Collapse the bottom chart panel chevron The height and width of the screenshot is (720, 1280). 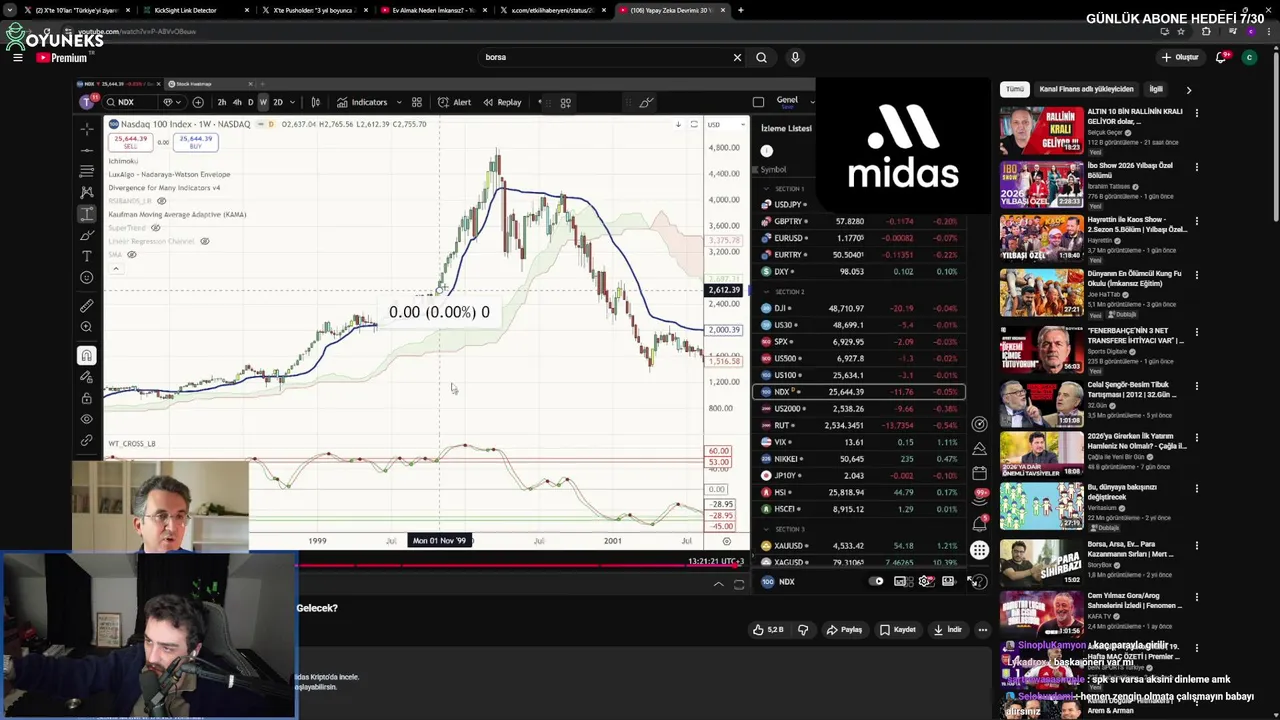pos(718,584)
